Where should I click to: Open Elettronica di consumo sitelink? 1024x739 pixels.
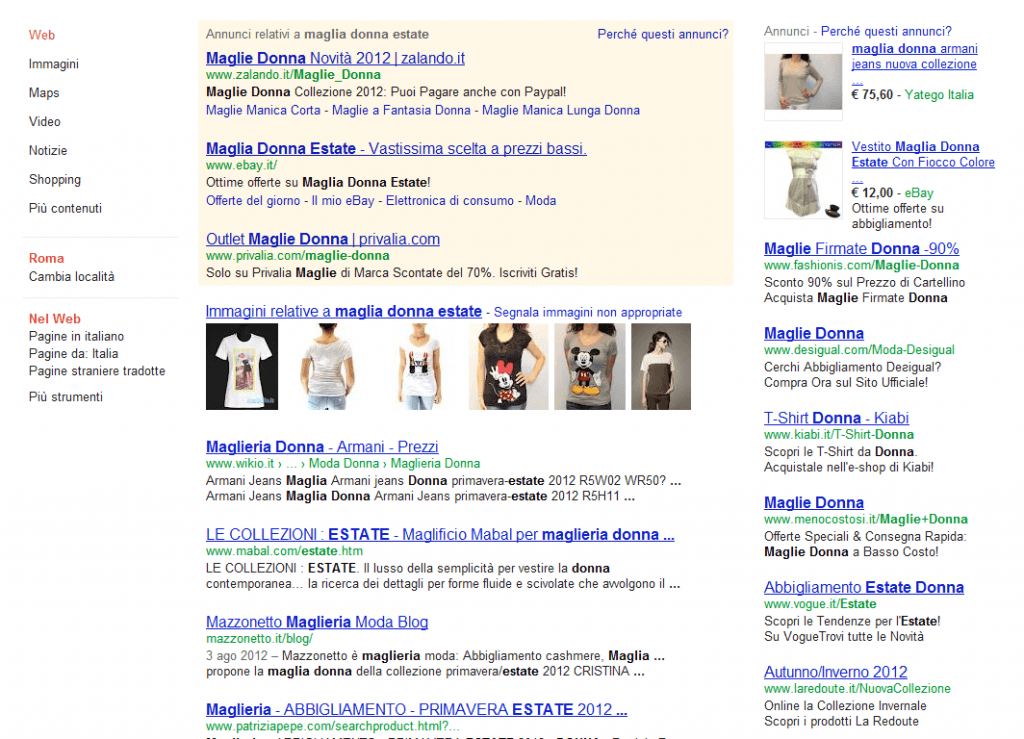pos(449,201)
